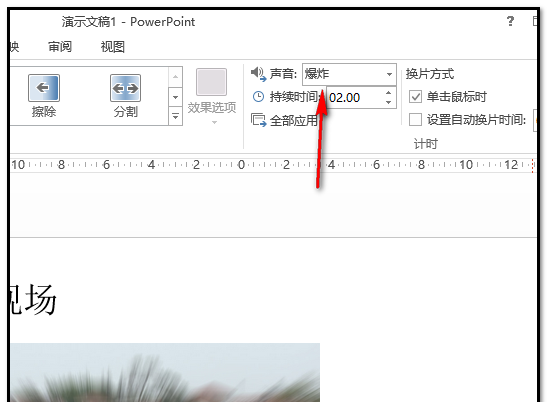The height and width of the screenshot is (402, 547).
Task: Click the blurred slide picture
Action: [165, 372]
